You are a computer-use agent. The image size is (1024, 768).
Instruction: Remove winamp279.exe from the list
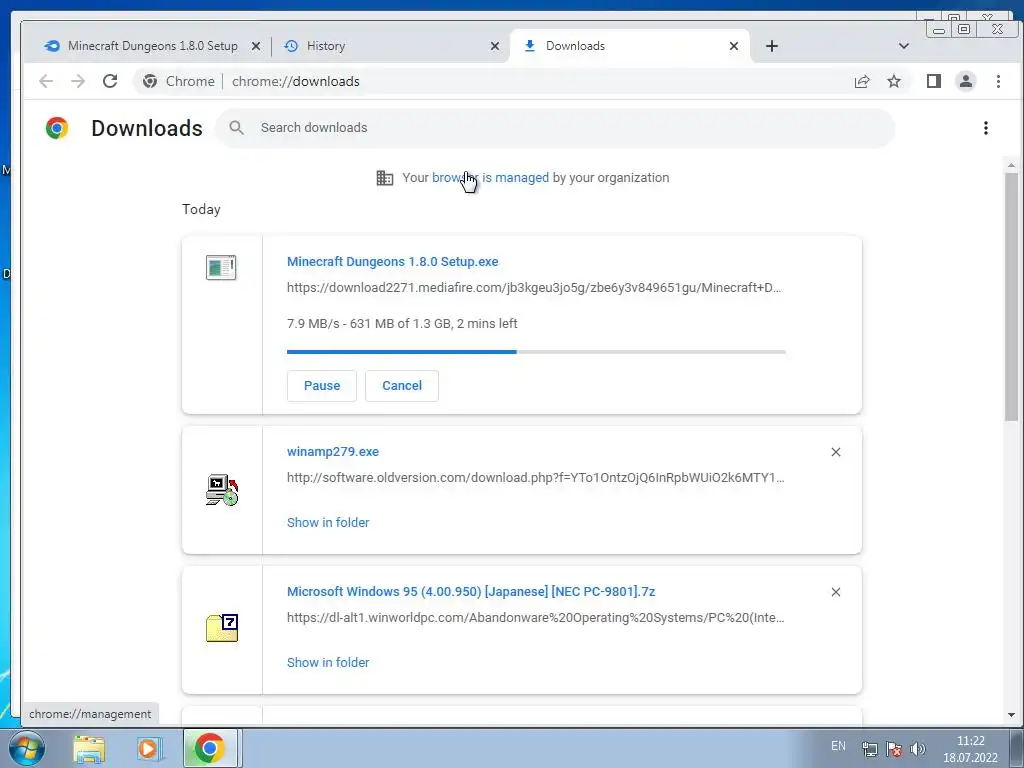tap(835, 452)
